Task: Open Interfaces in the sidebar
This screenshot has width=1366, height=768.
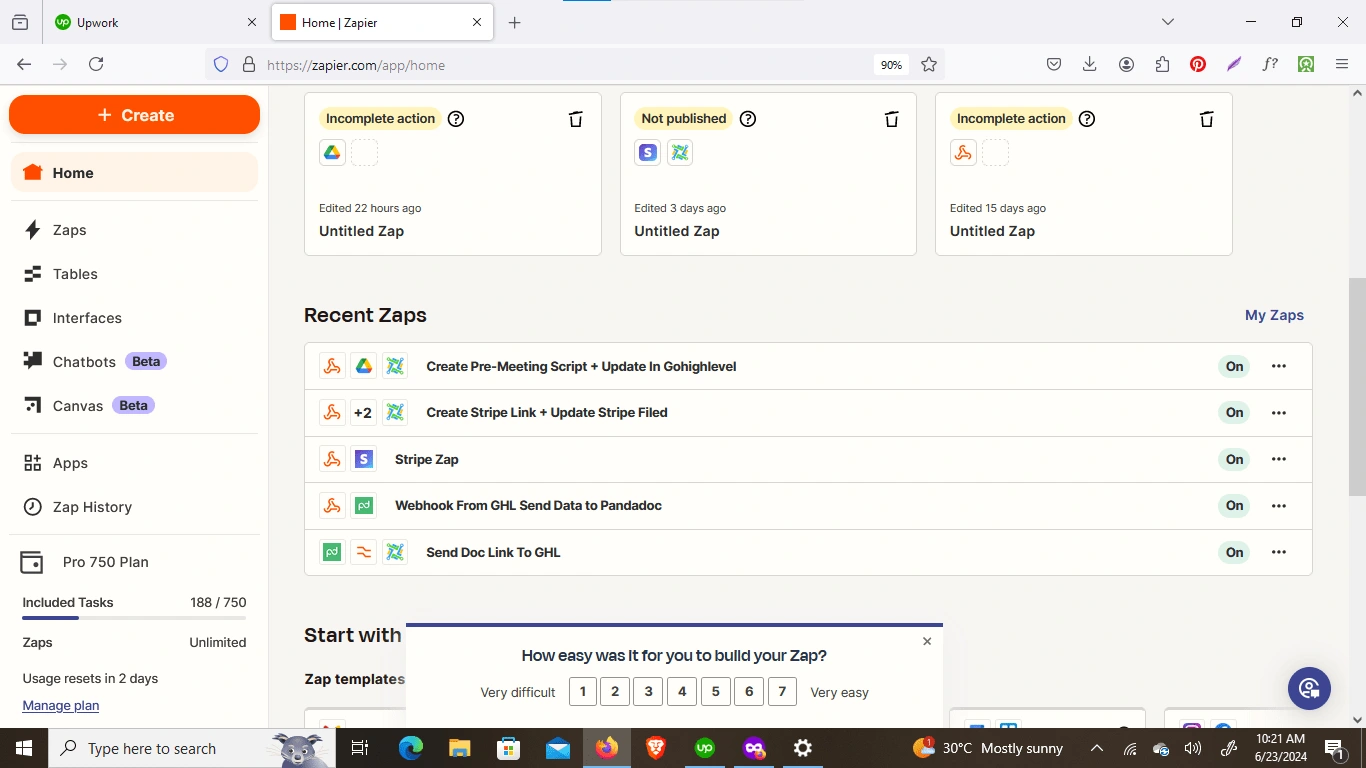Action: tap(134, 317)
